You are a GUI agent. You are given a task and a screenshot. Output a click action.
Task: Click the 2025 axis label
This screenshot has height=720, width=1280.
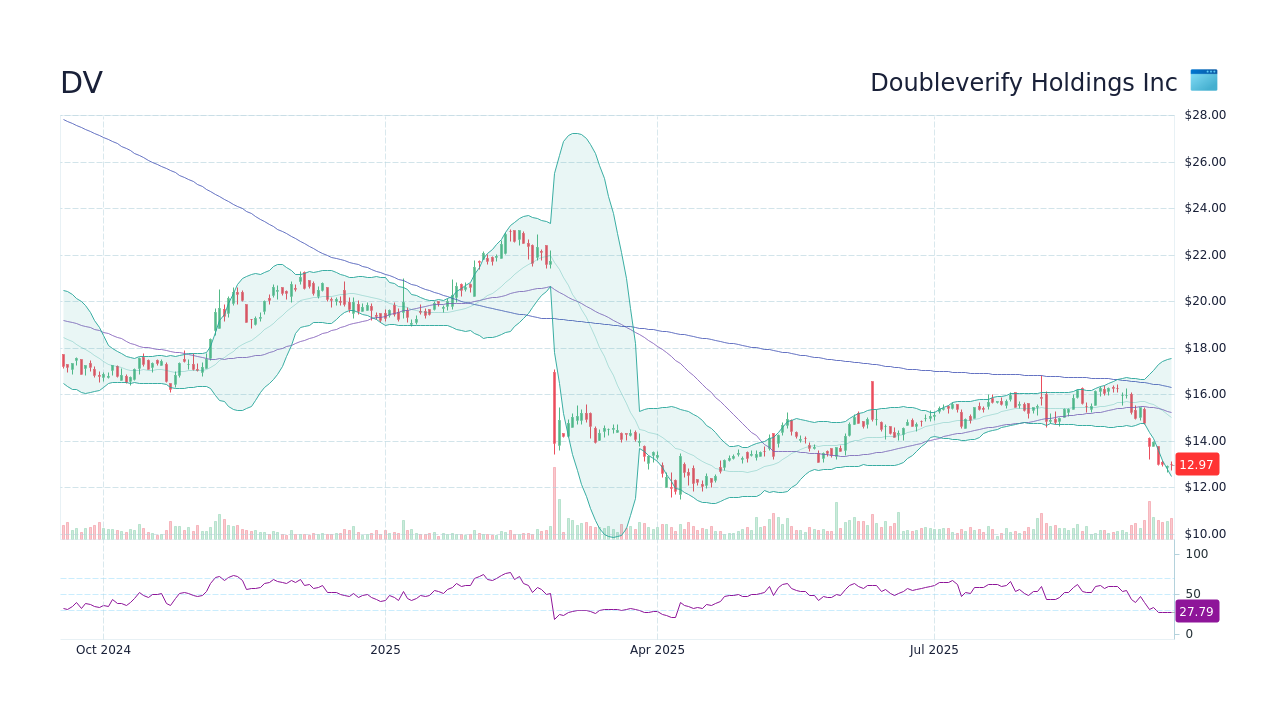pos(385,649)
